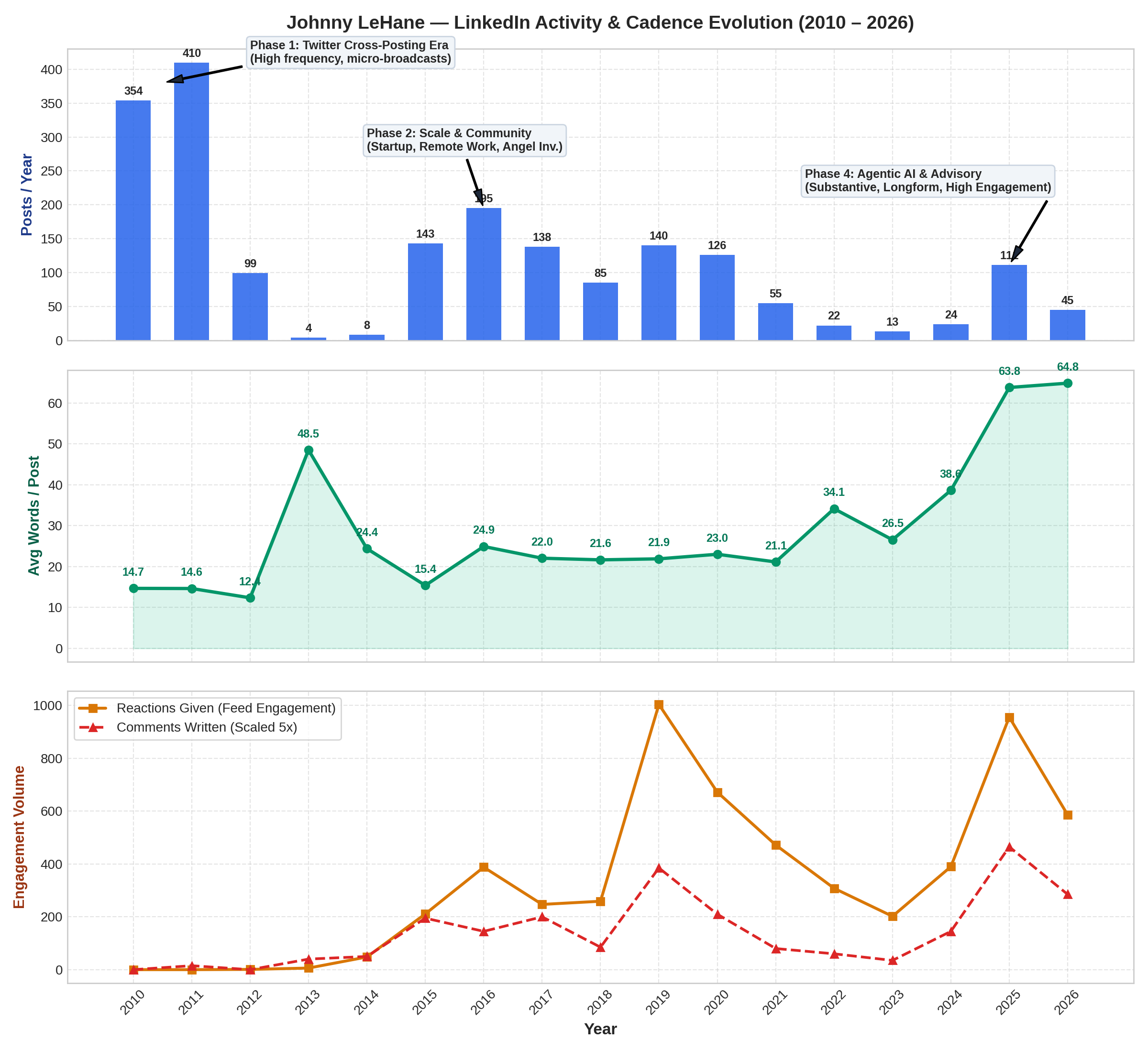Click the 63.8 words data label
Image resolution: width=1148 pixels, height=1052 pixels.
pyautogui.click(x=1009, y=372)
